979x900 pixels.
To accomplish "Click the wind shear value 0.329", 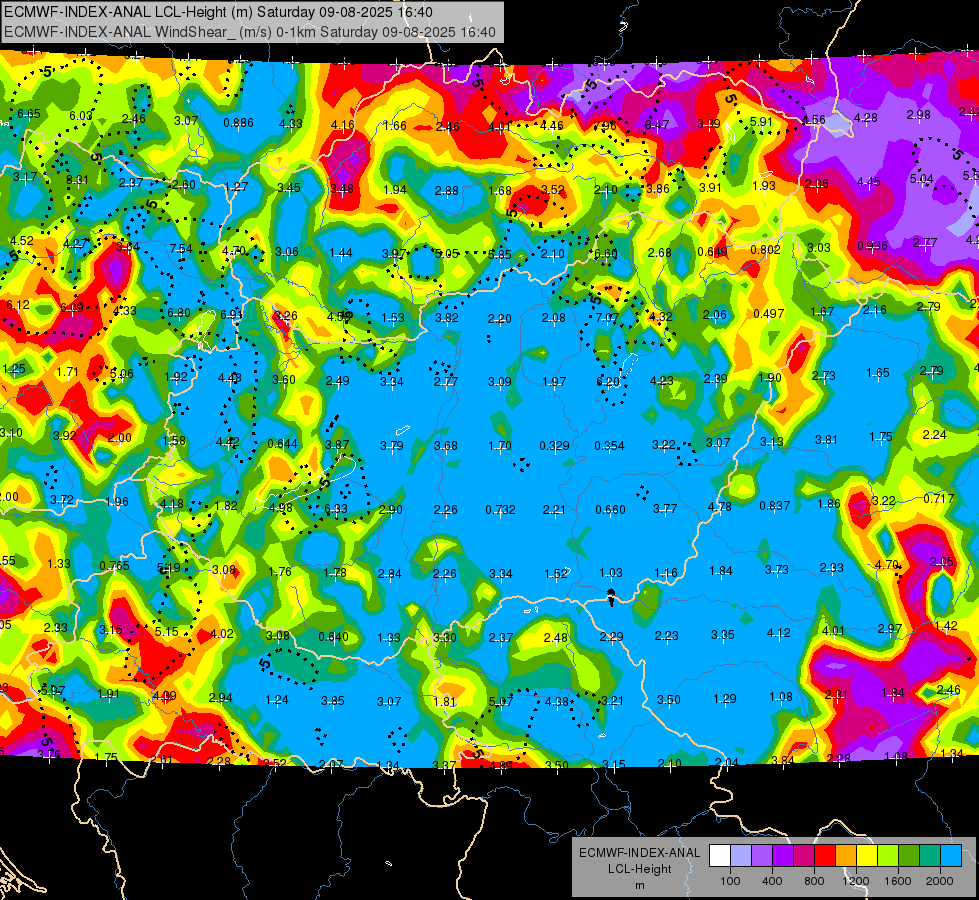I will point(554,446).
